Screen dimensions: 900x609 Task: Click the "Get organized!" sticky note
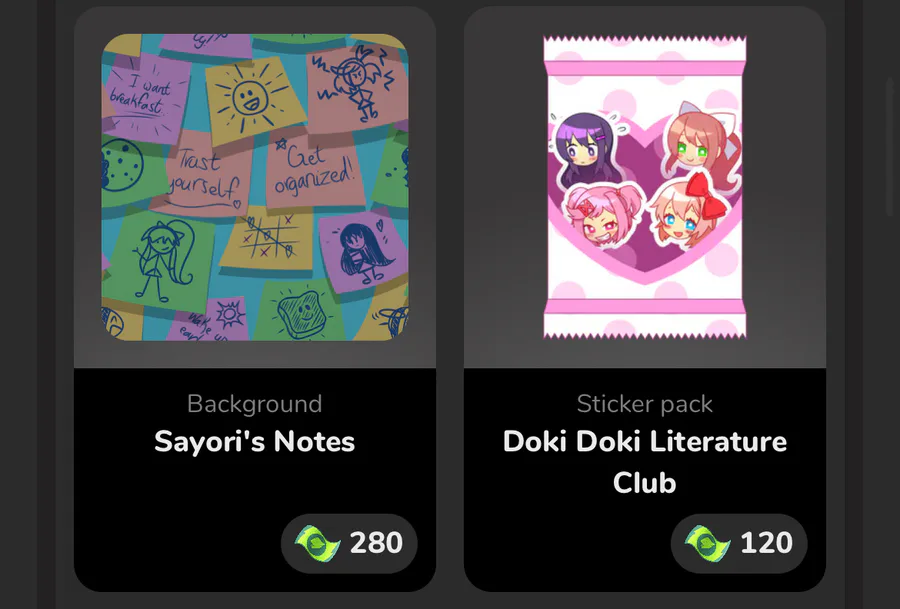click(x=315, y=171)
